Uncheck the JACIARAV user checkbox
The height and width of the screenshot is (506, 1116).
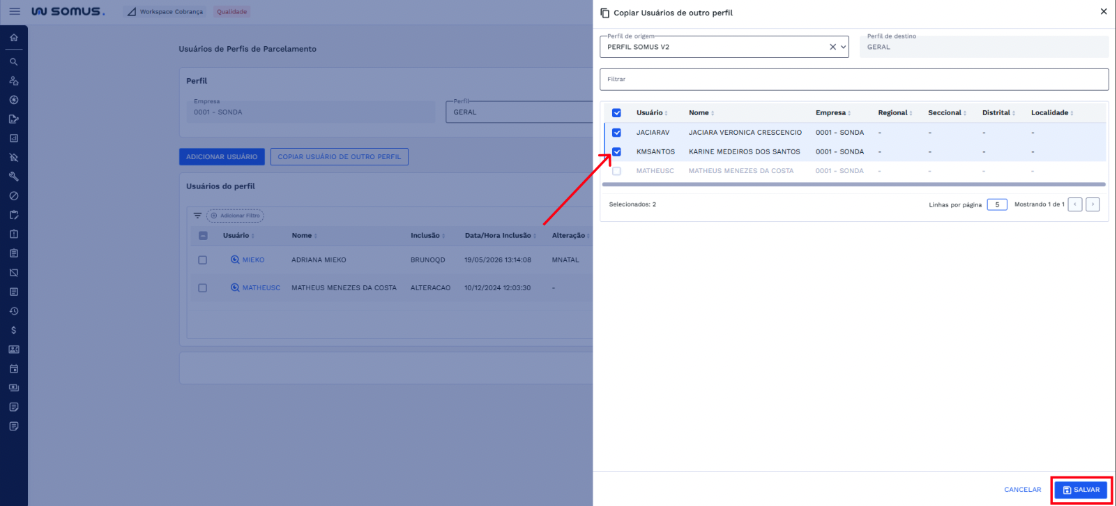coord(616,132)
